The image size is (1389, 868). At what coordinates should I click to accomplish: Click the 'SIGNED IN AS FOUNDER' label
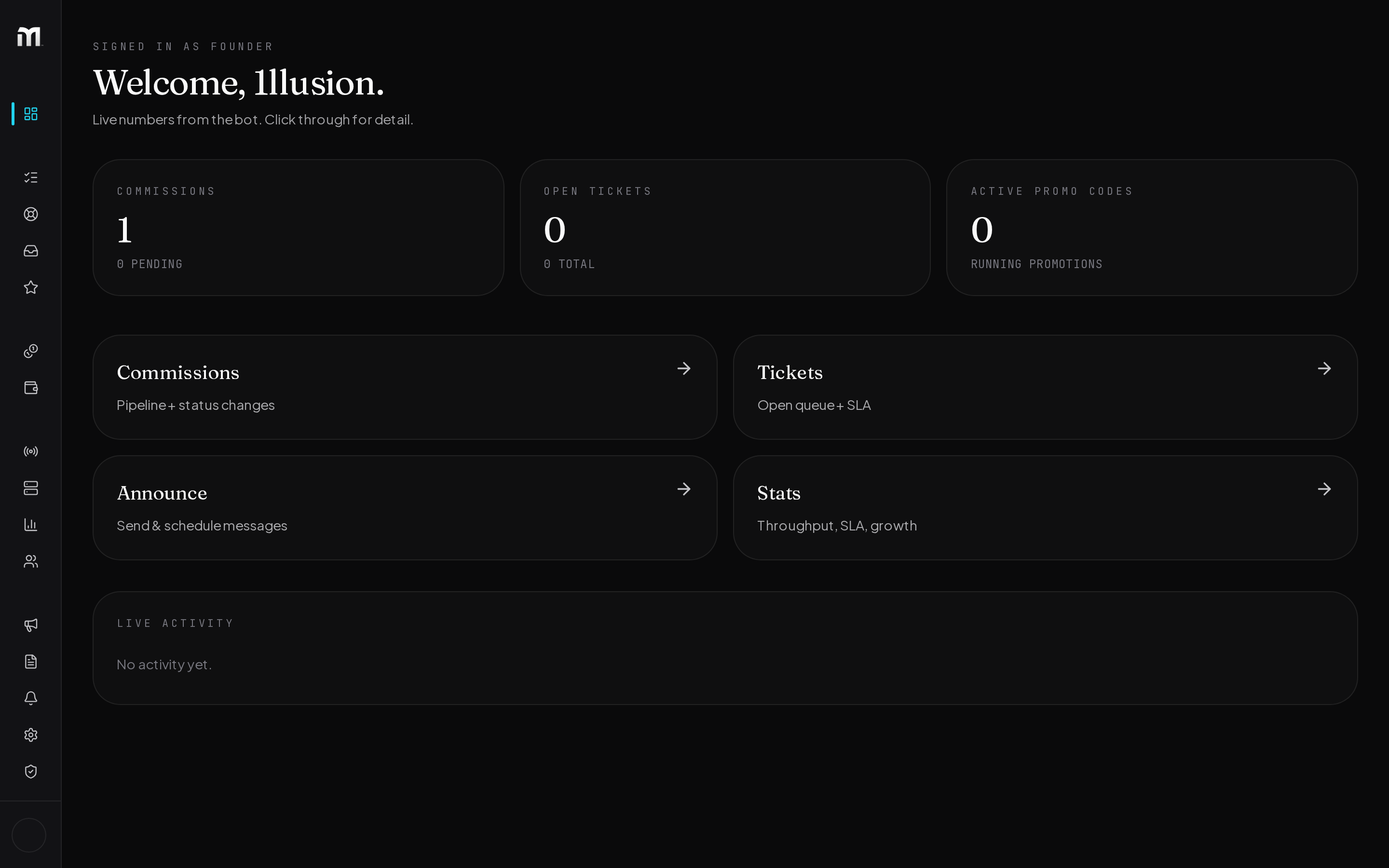[x=183, y=46]
